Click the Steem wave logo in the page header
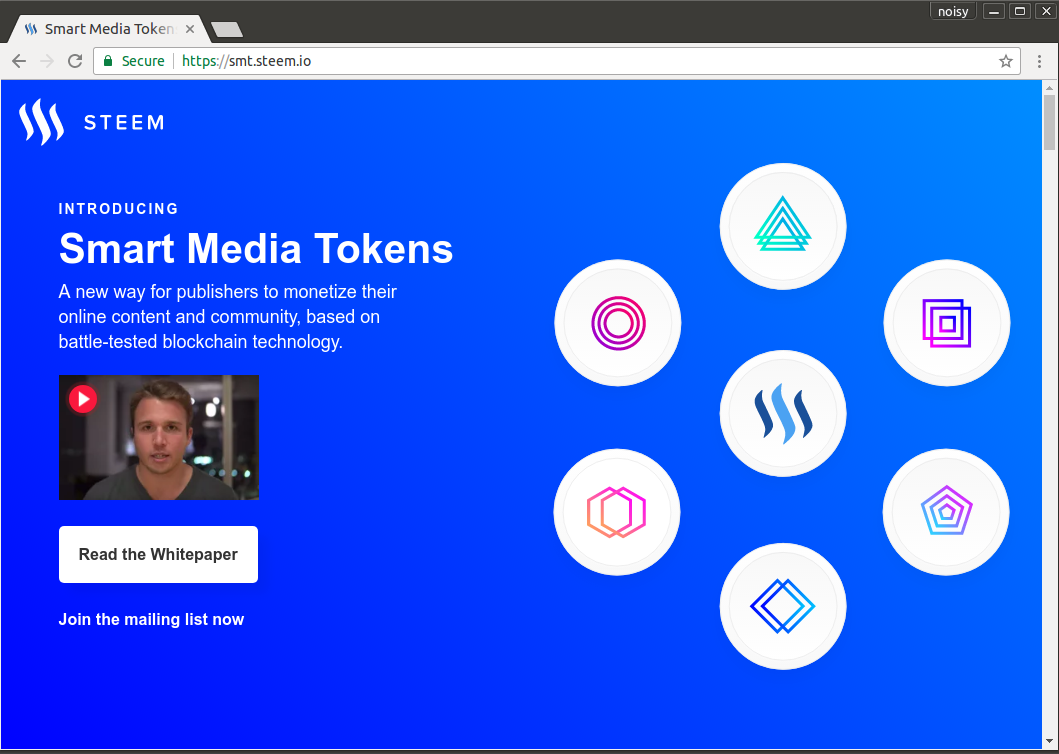Screen dimensions: 1059x754 42,122
